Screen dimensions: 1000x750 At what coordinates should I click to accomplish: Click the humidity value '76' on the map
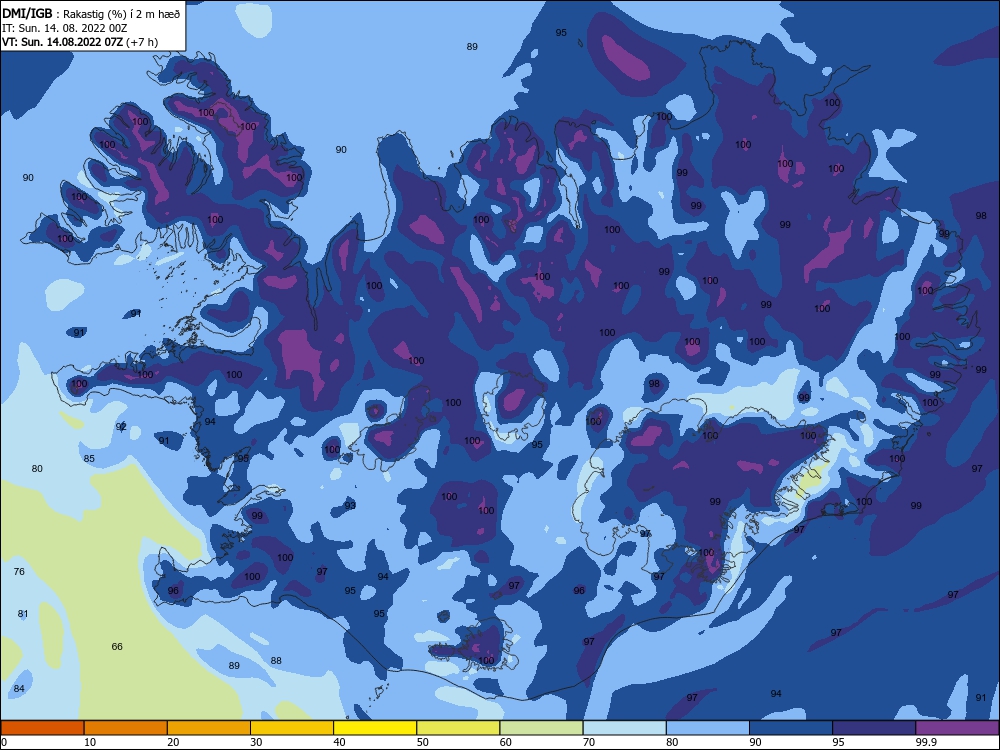click(19, 571)
